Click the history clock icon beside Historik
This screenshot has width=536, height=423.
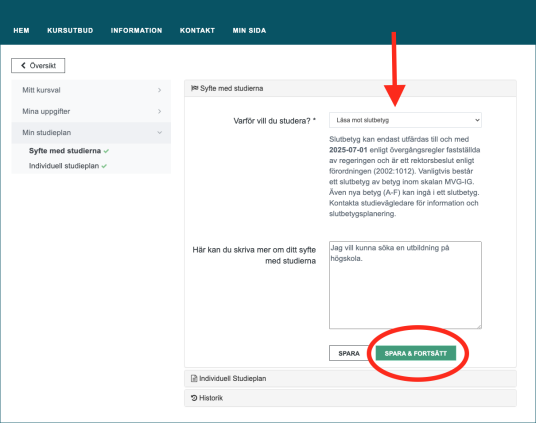194,398
